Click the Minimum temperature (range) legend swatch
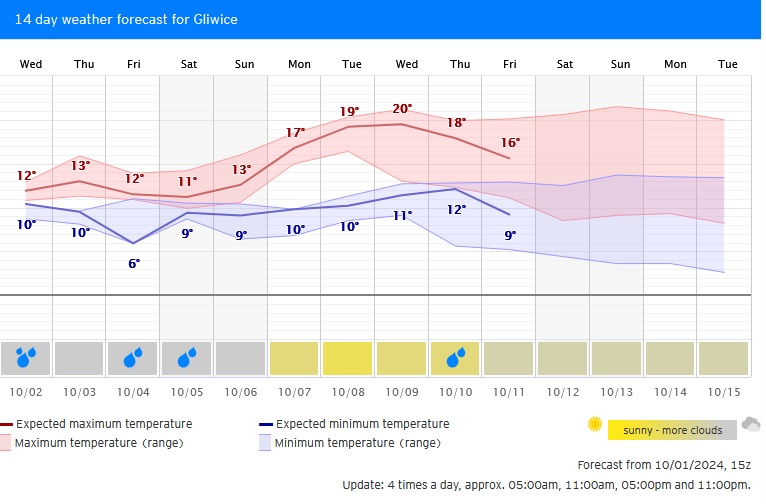This screenshot has height=504, width=766. 265,442
